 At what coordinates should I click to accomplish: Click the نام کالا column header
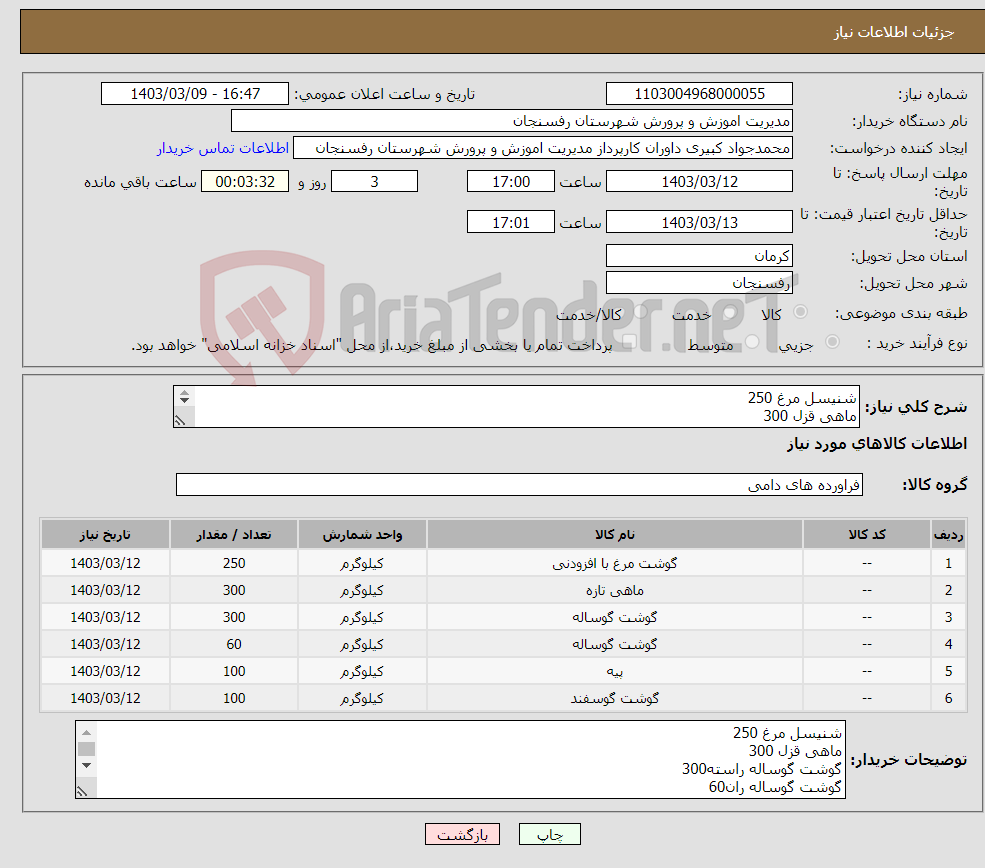tap(614, 534)
